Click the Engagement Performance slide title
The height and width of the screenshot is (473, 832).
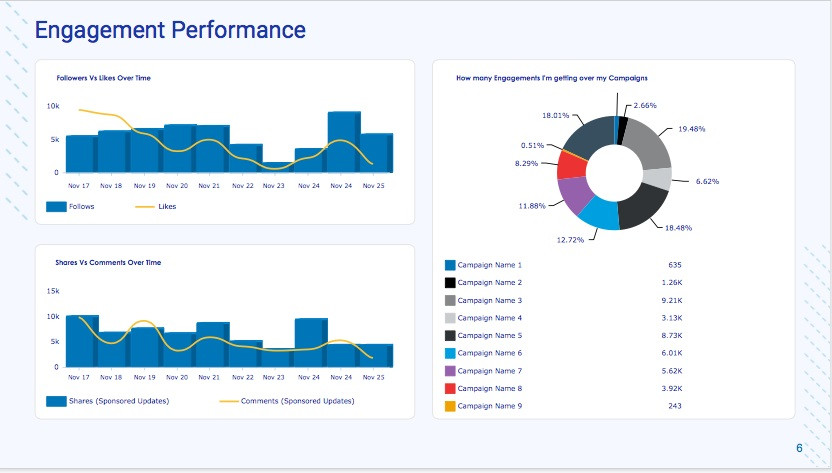[x=170, y=30]
